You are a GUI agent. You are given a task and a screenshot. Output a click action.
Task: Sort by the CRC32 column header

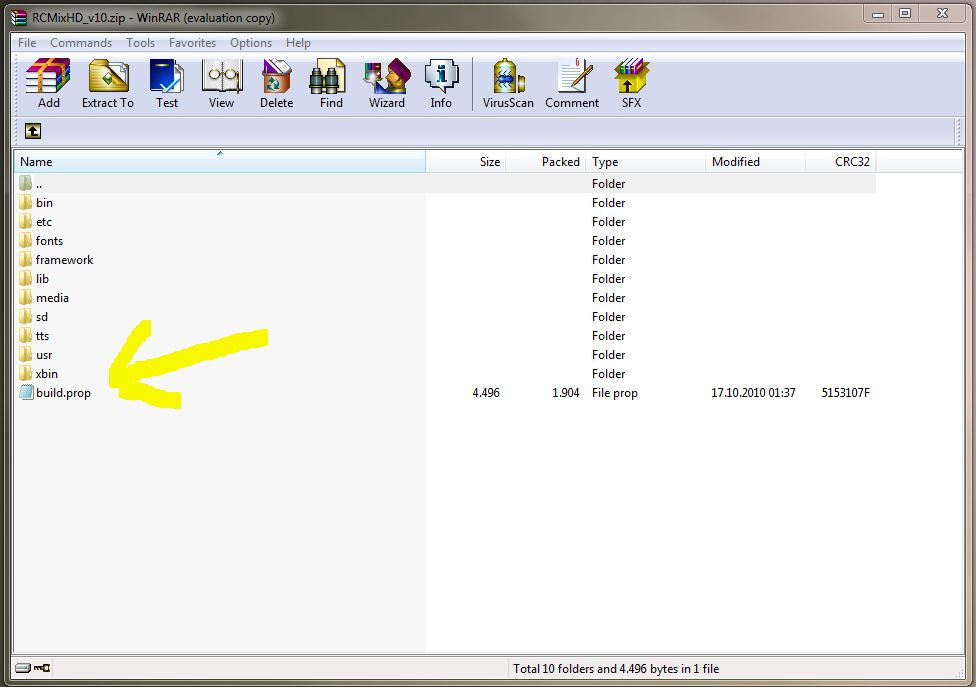(841, 162)
